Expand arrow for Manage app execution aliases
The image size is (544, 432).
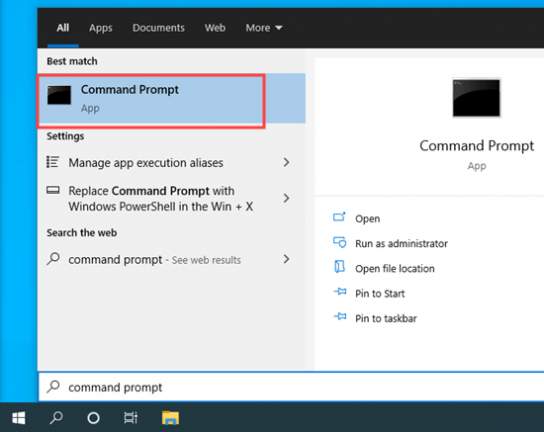tap(286, 162)
